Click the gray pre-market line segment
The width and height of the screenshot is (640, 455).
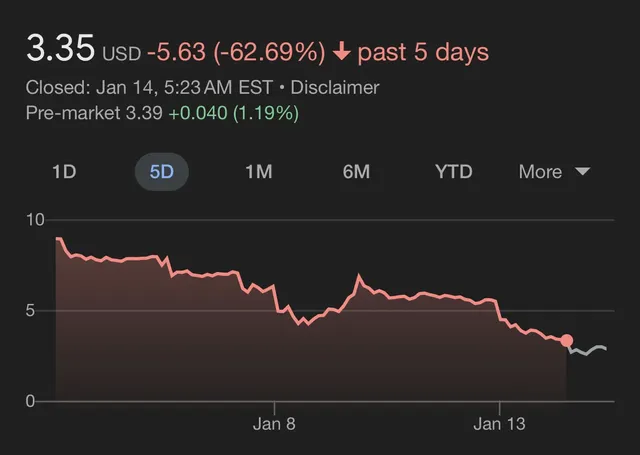[589, 350]
